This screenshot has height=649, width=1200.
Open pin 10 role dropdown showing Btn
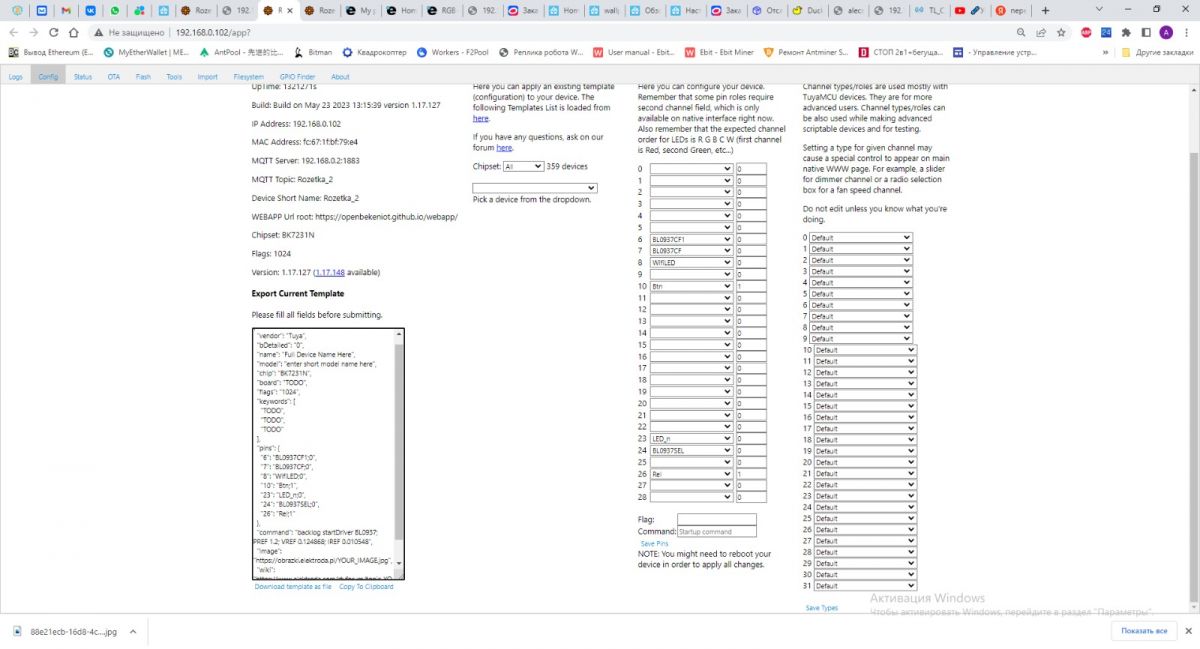[691, 286]
